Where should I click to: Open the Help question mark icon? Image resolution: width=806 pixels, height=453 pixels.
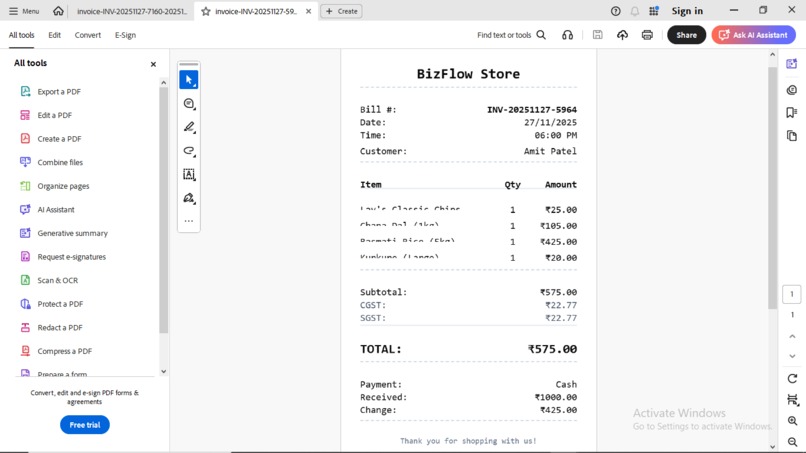[615, 11]
